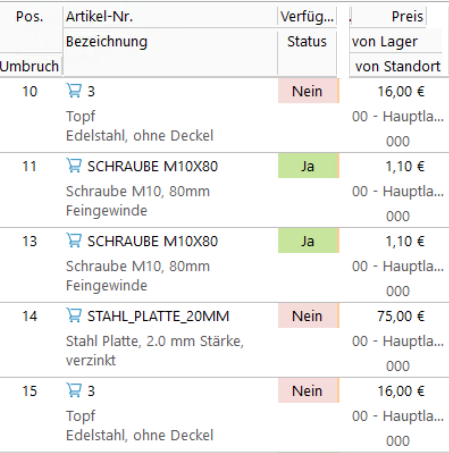Click the Verfüg... column header
449x453 pixels.
[307, 17]
